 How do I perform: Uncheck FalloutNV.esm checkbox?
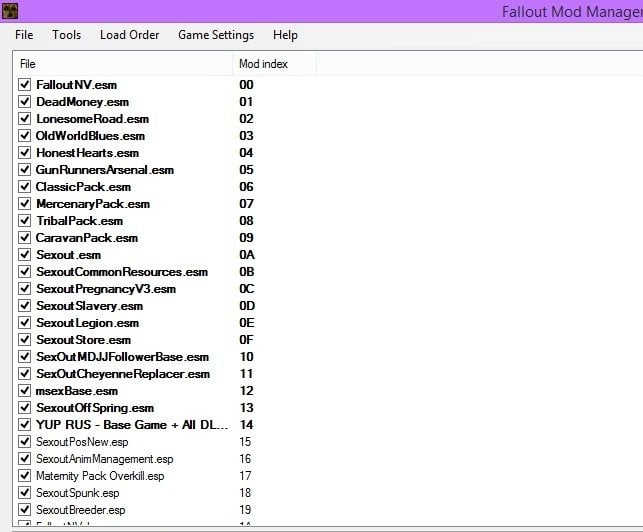click(x=25, y=84)
